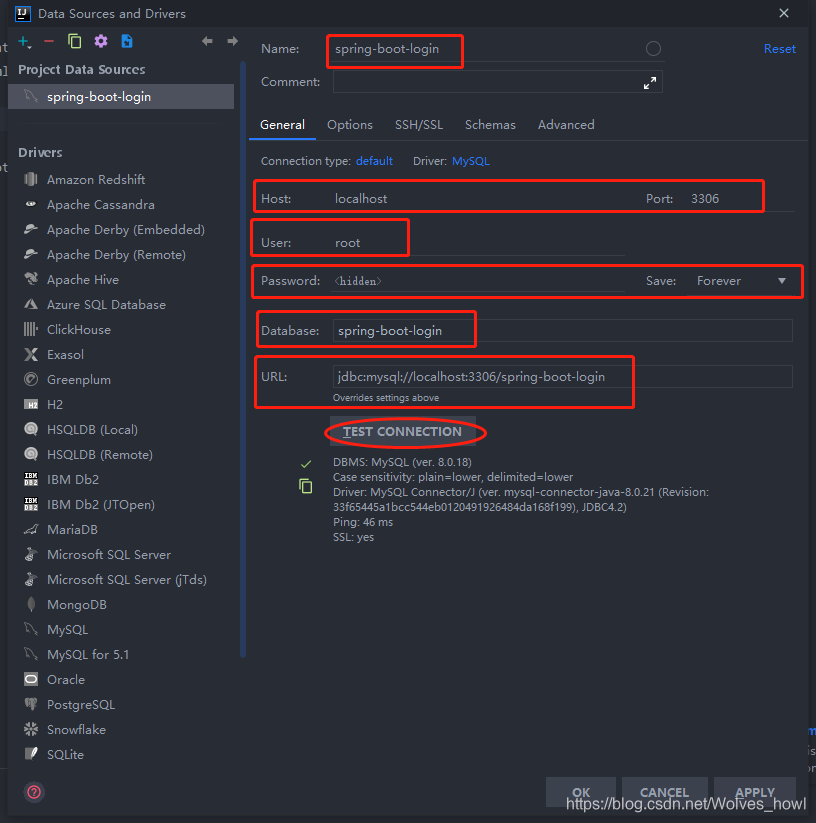Image resolution: width=816 pixels, height=823 pixels.
Task: Click the Apply button
Action: [x=755, y=792]
